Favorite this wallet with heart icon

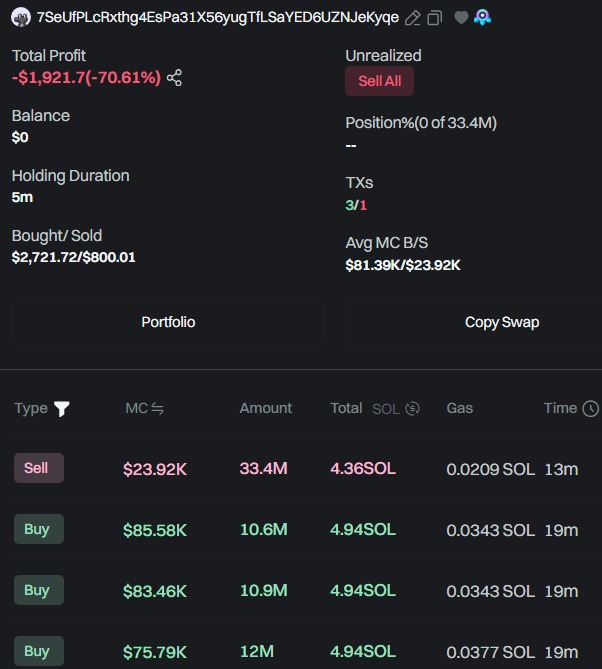coord(461,17)
